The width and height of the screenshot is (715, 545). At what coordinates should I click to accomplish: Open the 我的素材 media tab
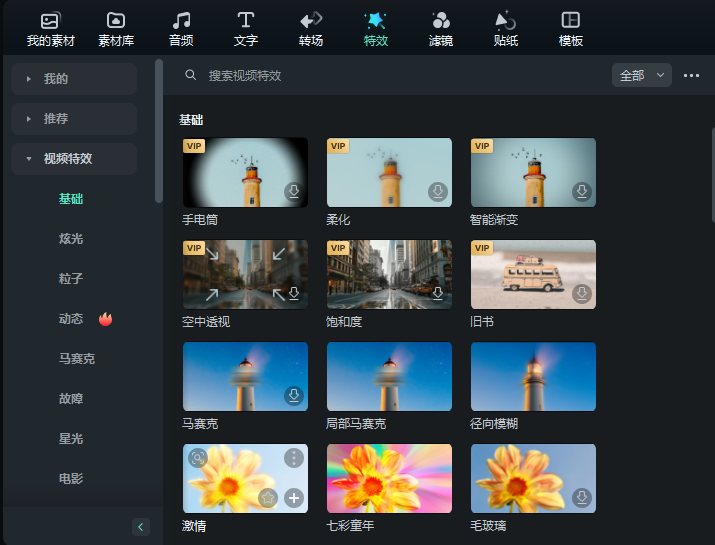(x=50, y=30)
